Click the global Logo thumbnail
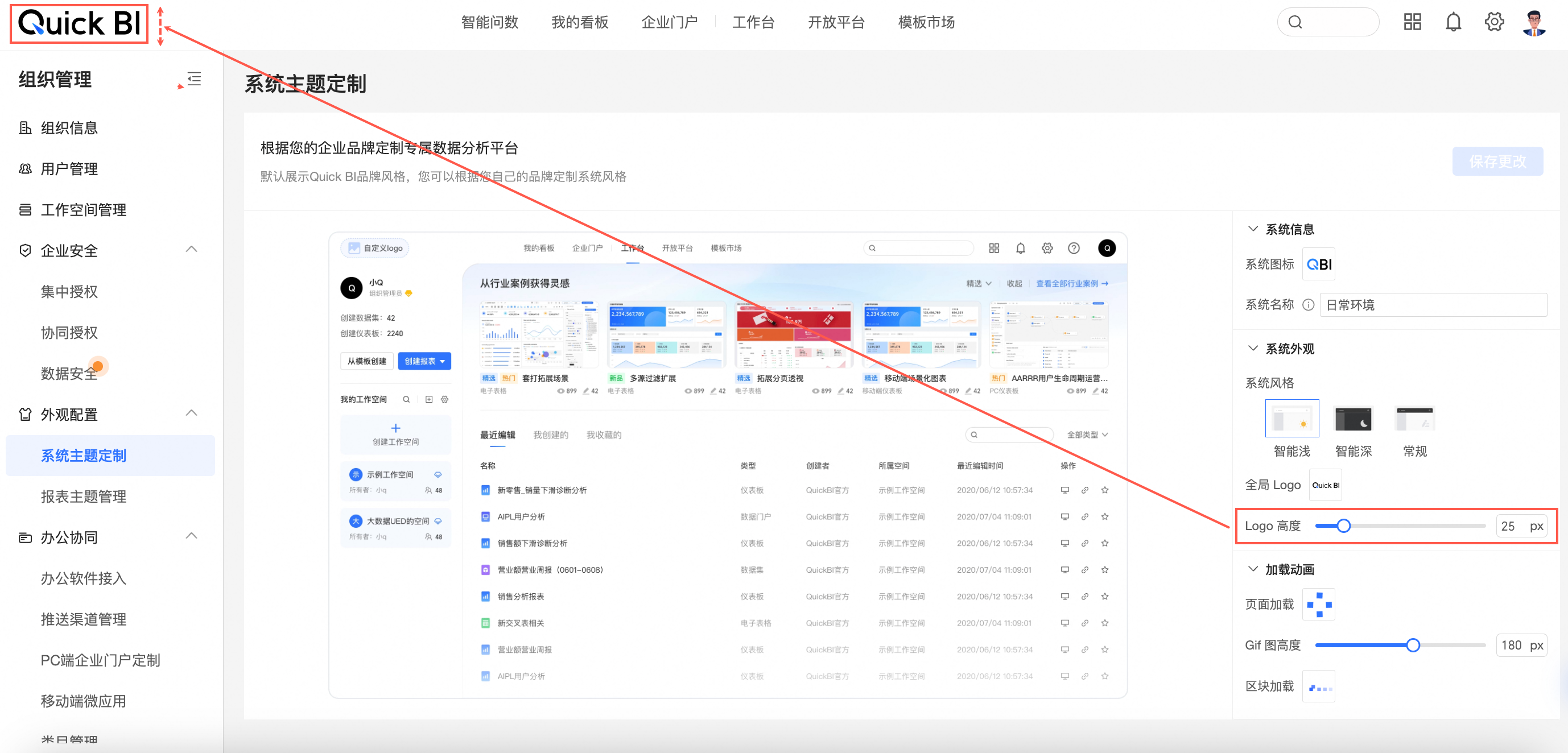The height and width of the screenshot is (753, 1568). (1325, 485)
